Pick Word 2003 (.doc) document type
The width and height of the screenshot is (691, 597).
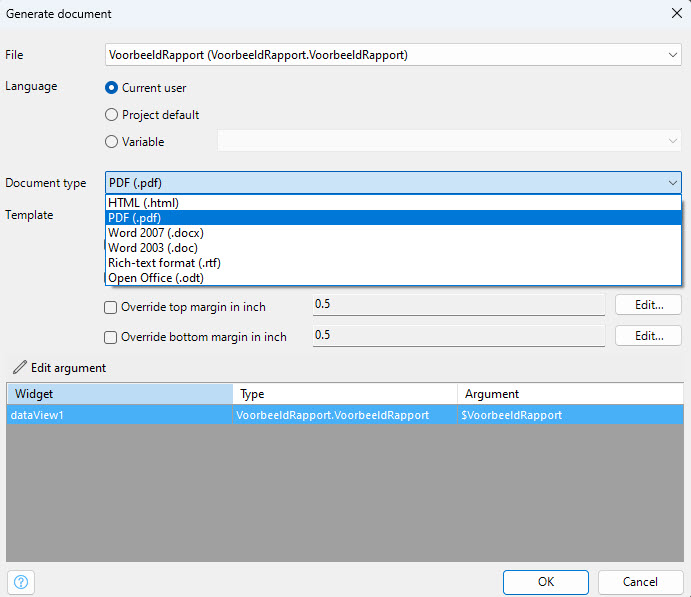click(x=152, y=248)
